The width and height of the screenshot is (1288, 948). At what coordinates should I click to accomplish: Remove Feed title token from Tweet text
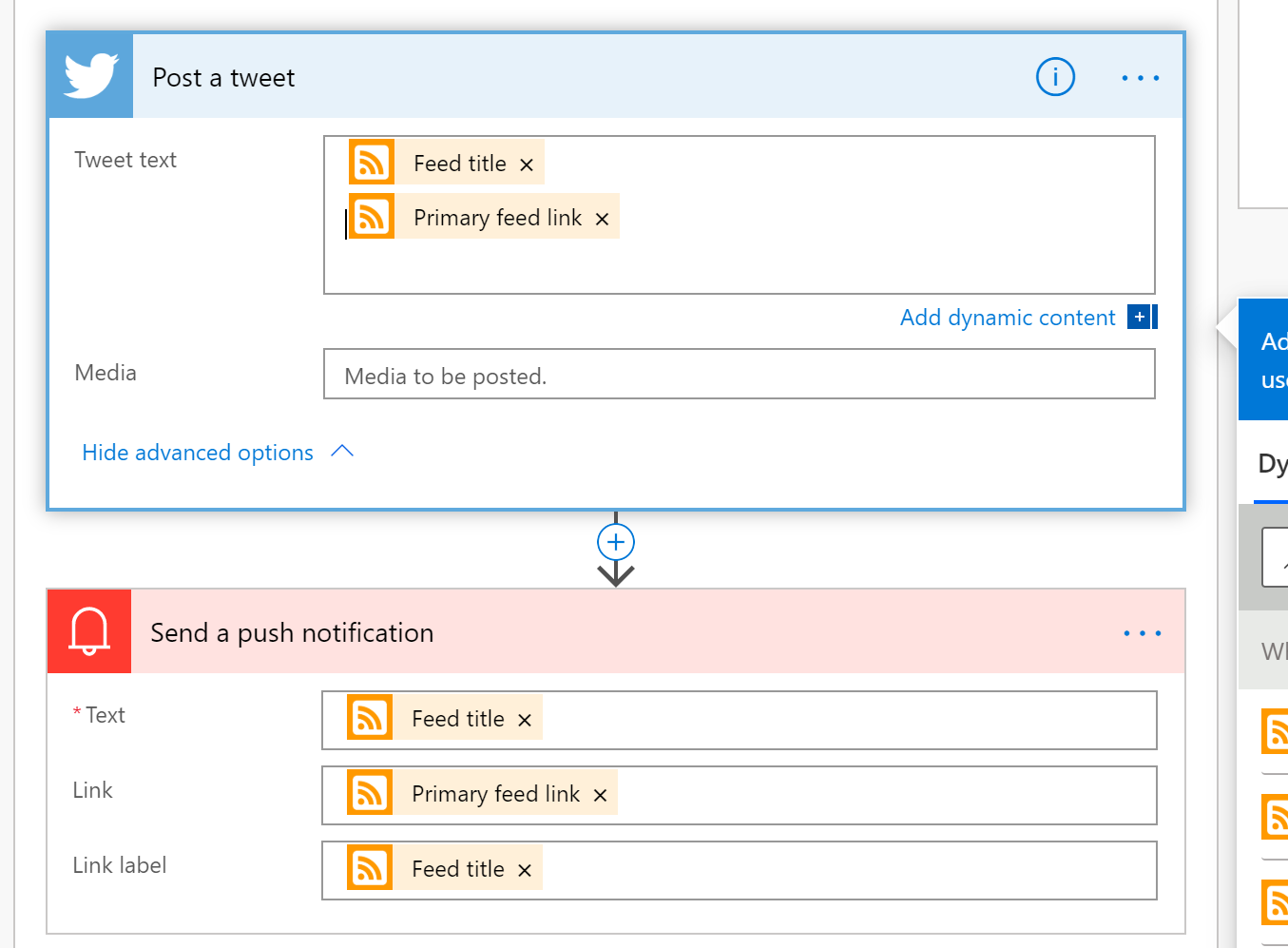coord(527,164)
